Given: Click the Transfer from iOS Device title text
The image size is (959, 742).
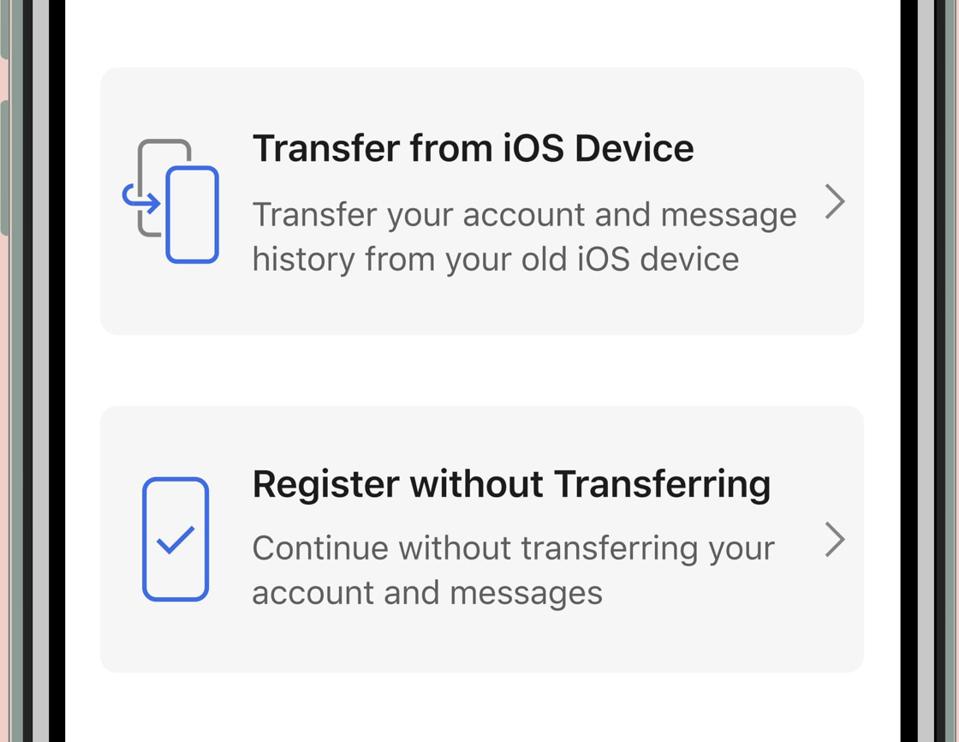Looking at the screenshot, I should 474,147.
